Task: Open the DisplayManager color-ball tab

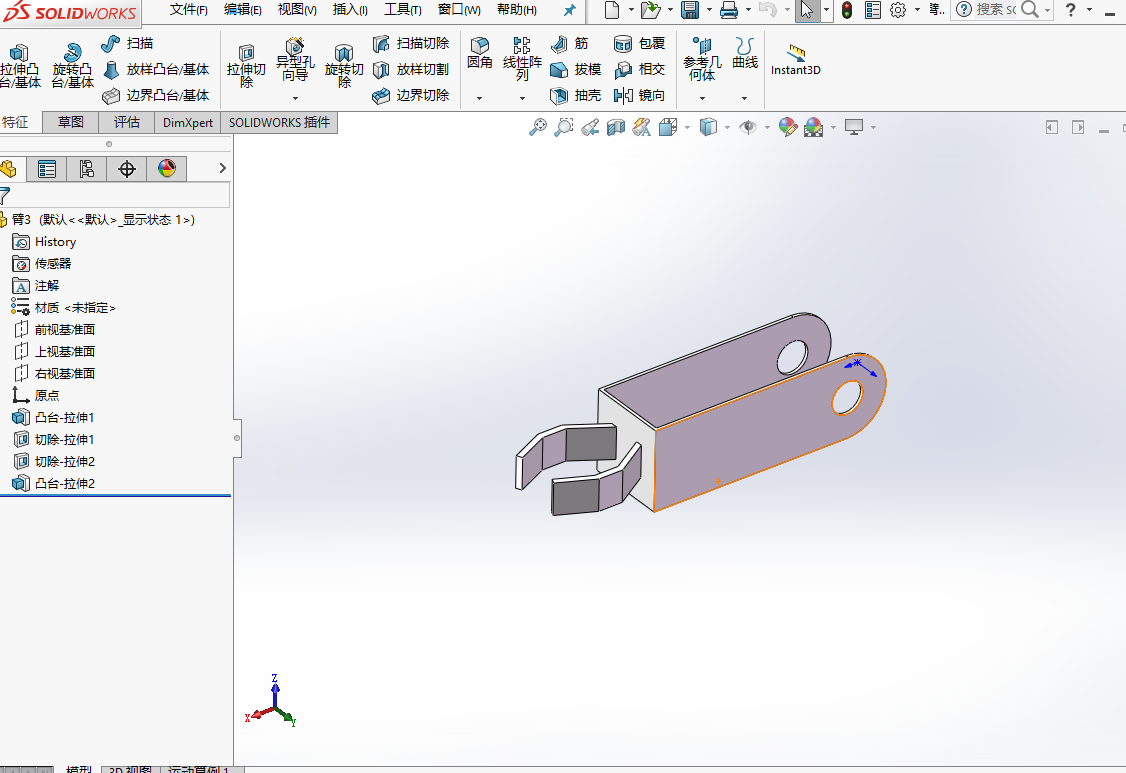Action: click(167, 169)
